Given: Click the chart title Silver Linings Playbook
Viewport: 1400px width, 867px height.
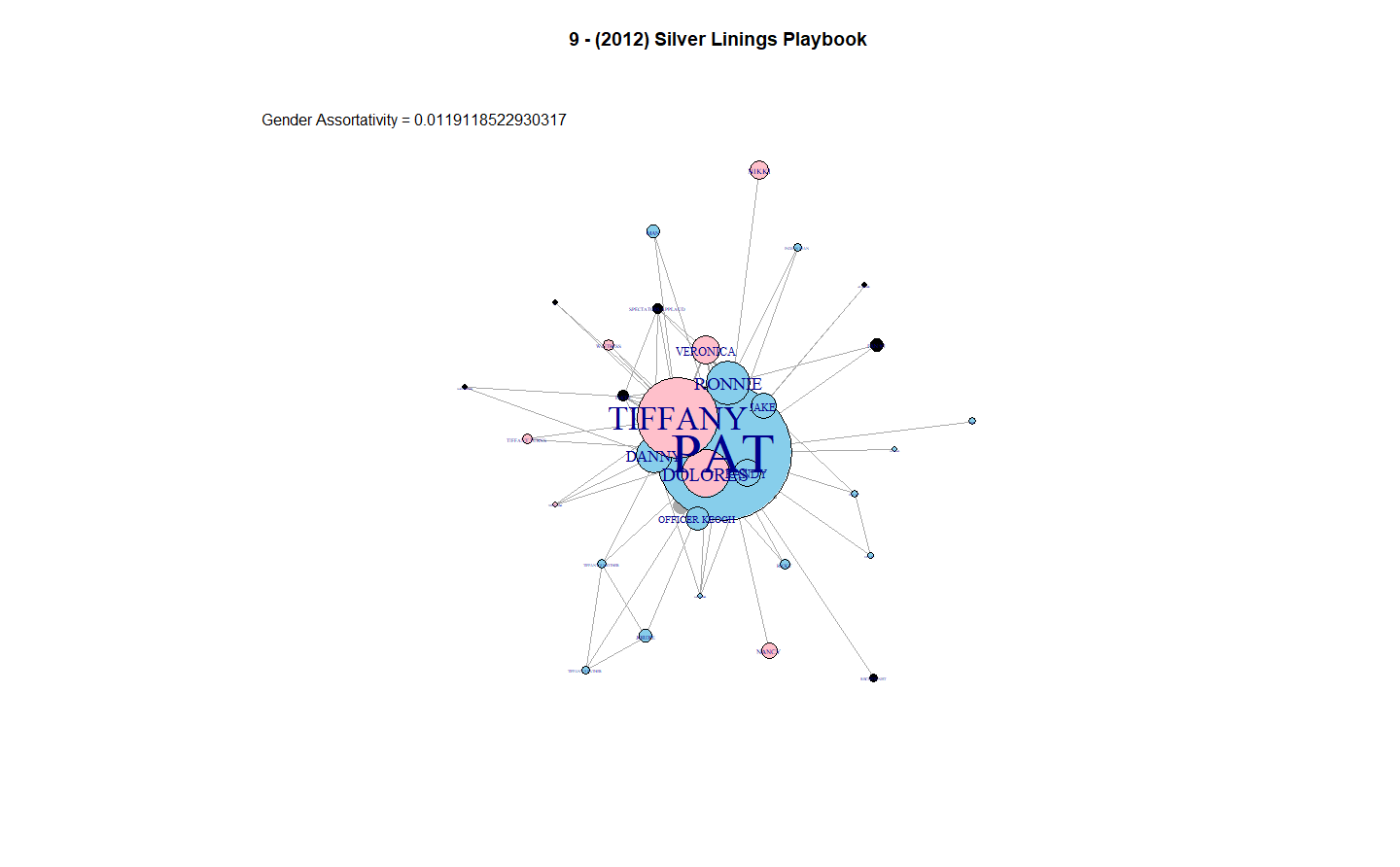Looking at the screenshot, I should [x=718, y=39].
